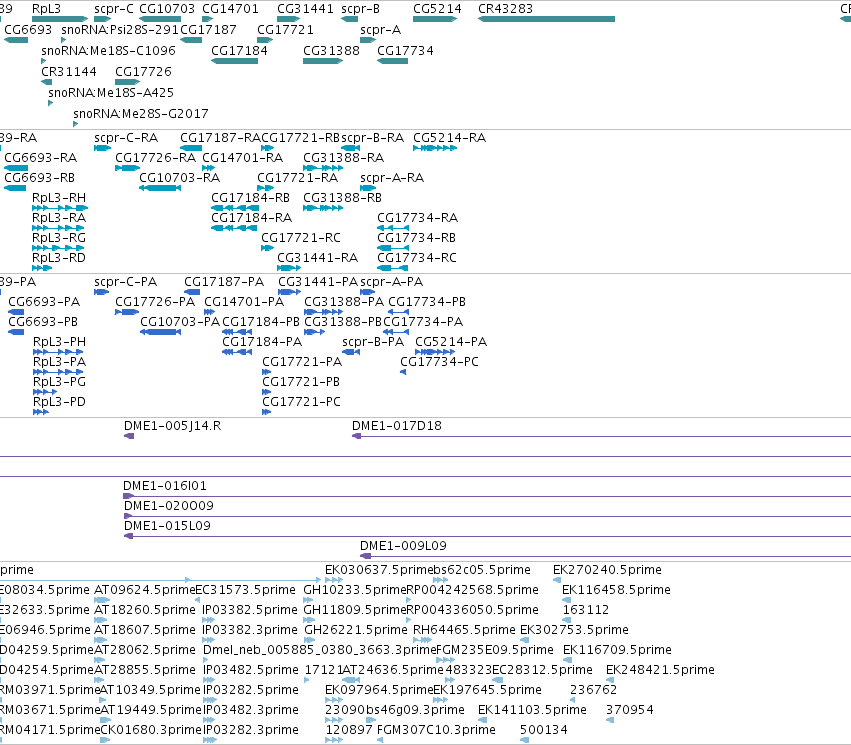Image resolution: width=851 pixels, height=745 pixels.
Task: Select the EK141103.5prime EST label
Action: [x=532, y=710]
